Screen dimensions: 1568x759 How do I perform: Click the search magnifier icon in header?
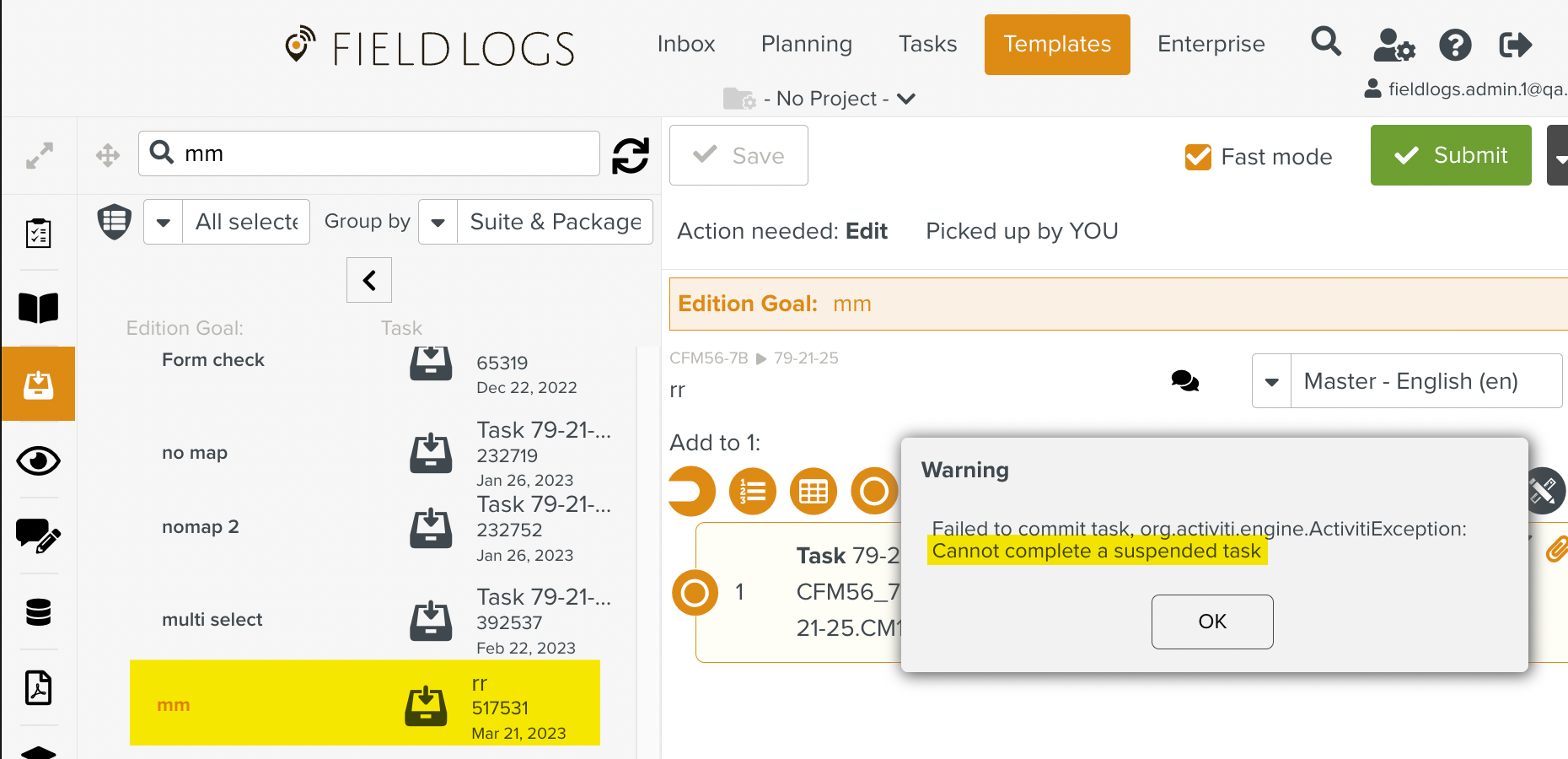click(x=1326, y=42)
